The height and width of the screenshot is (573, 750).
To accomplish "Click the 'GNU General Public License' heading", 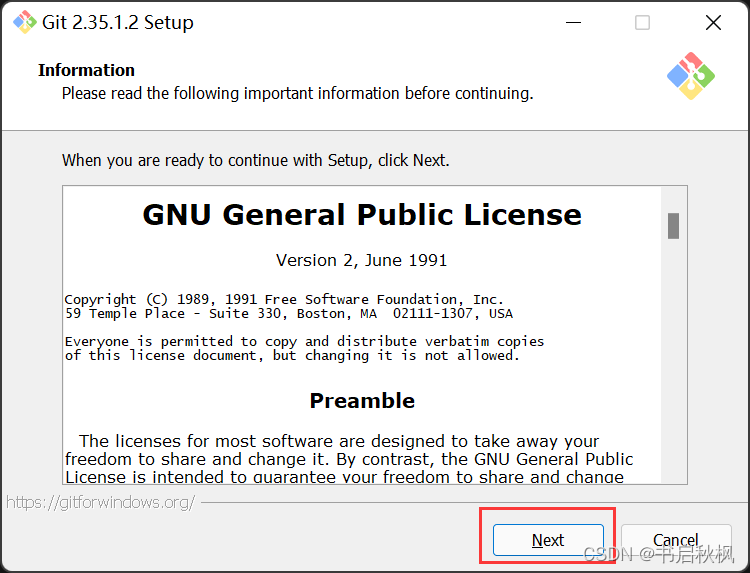I will (362, 214).
